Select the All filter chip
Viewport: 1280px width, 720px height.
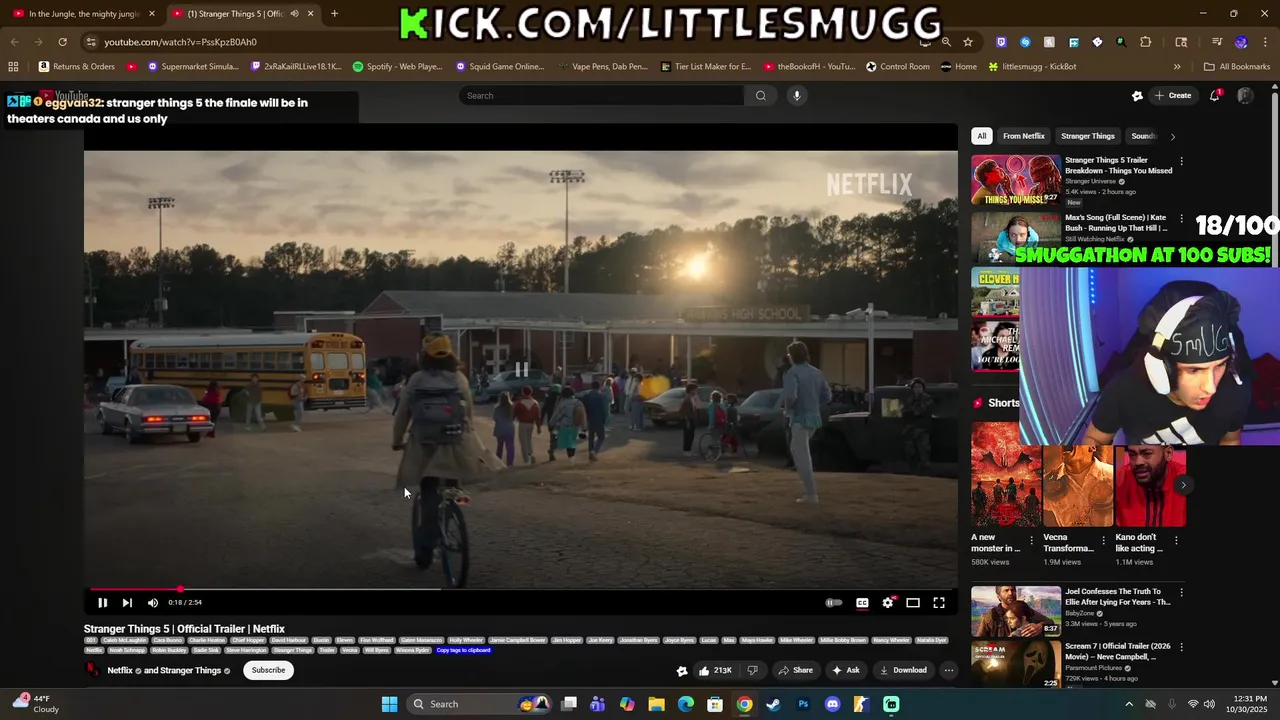point(982,136)
